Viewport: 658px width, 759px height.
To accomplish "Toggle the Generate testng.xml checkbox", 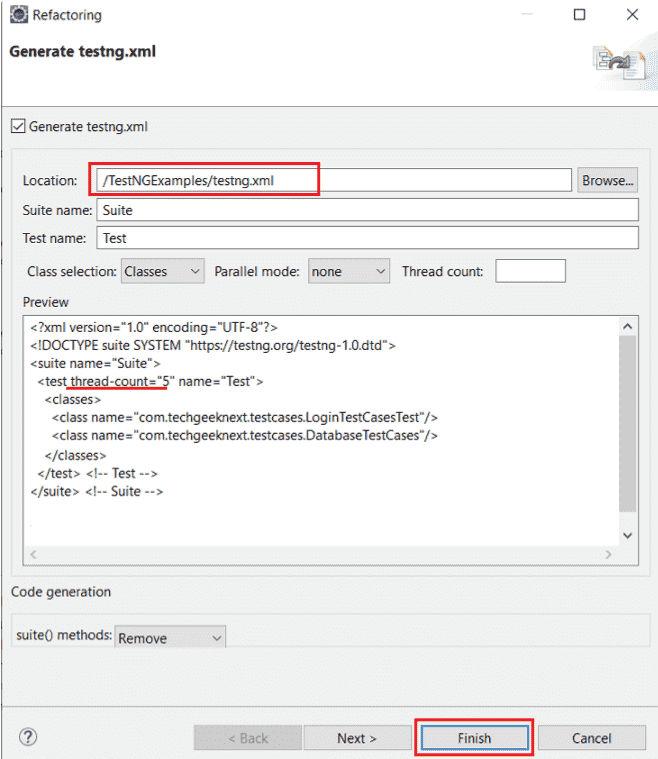I will [18, 126].
